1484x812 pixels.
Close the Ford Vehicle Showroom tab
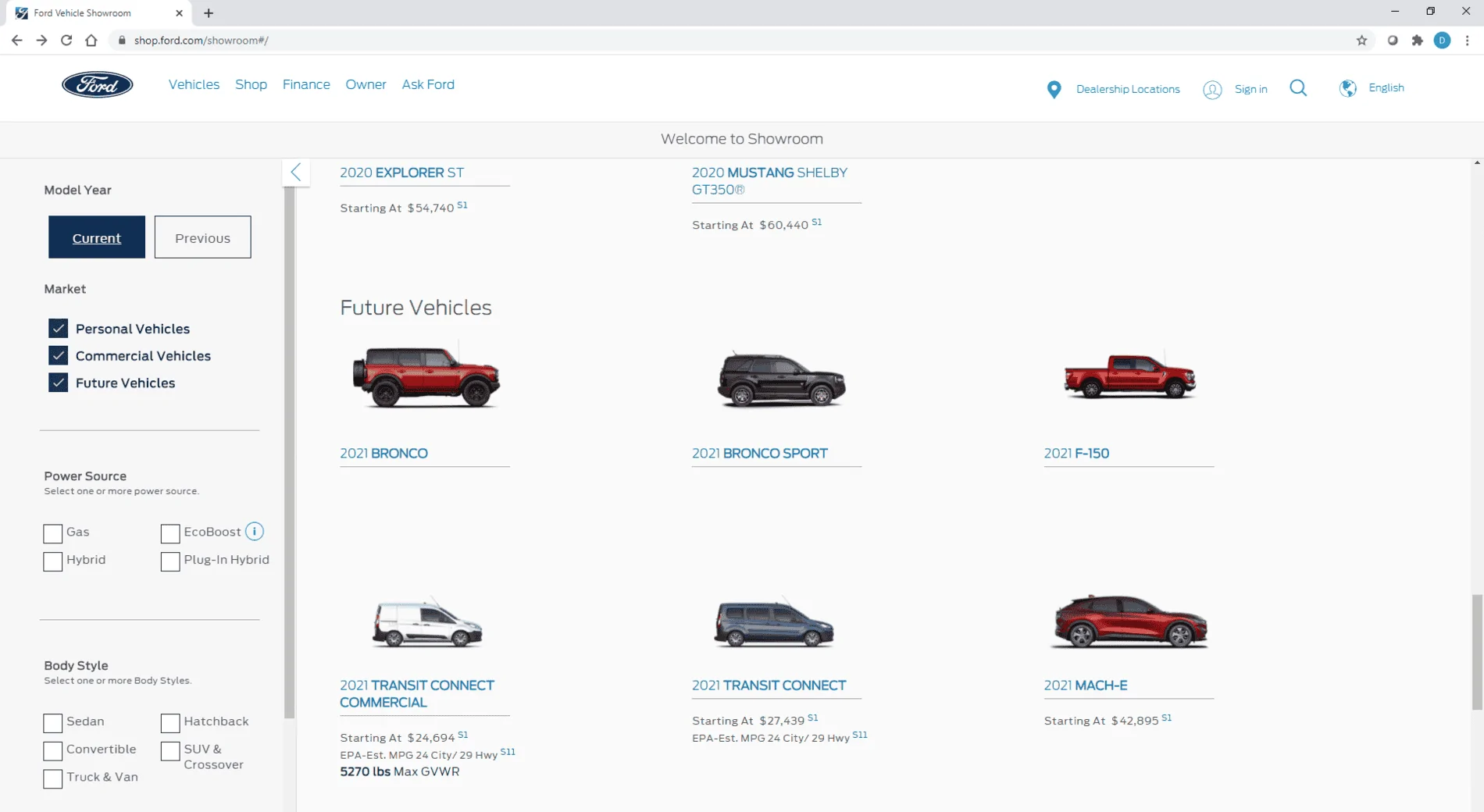[x=179, y=13]
